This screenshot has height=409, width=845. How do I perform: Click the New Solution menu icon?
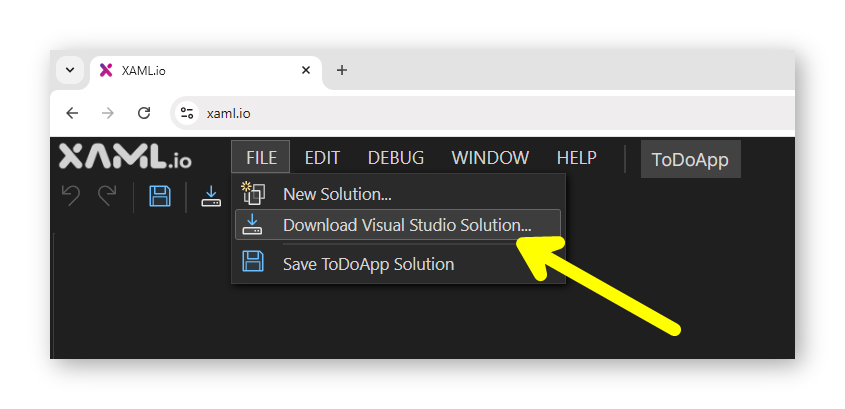click(x=253, y=193)
